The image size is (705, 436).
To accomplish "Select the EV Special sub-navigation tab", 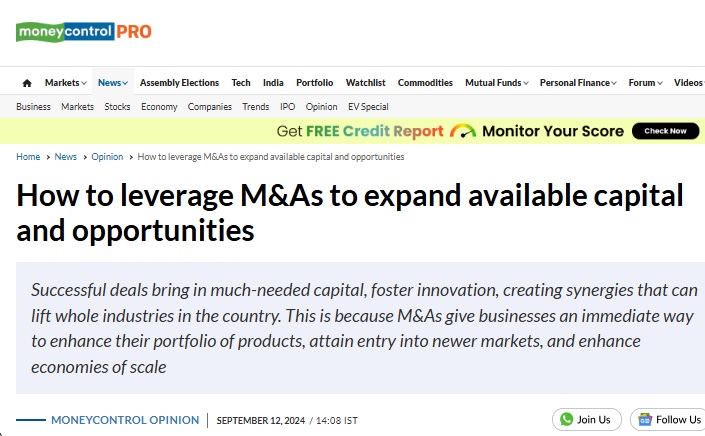I will (x=368, y=107).
